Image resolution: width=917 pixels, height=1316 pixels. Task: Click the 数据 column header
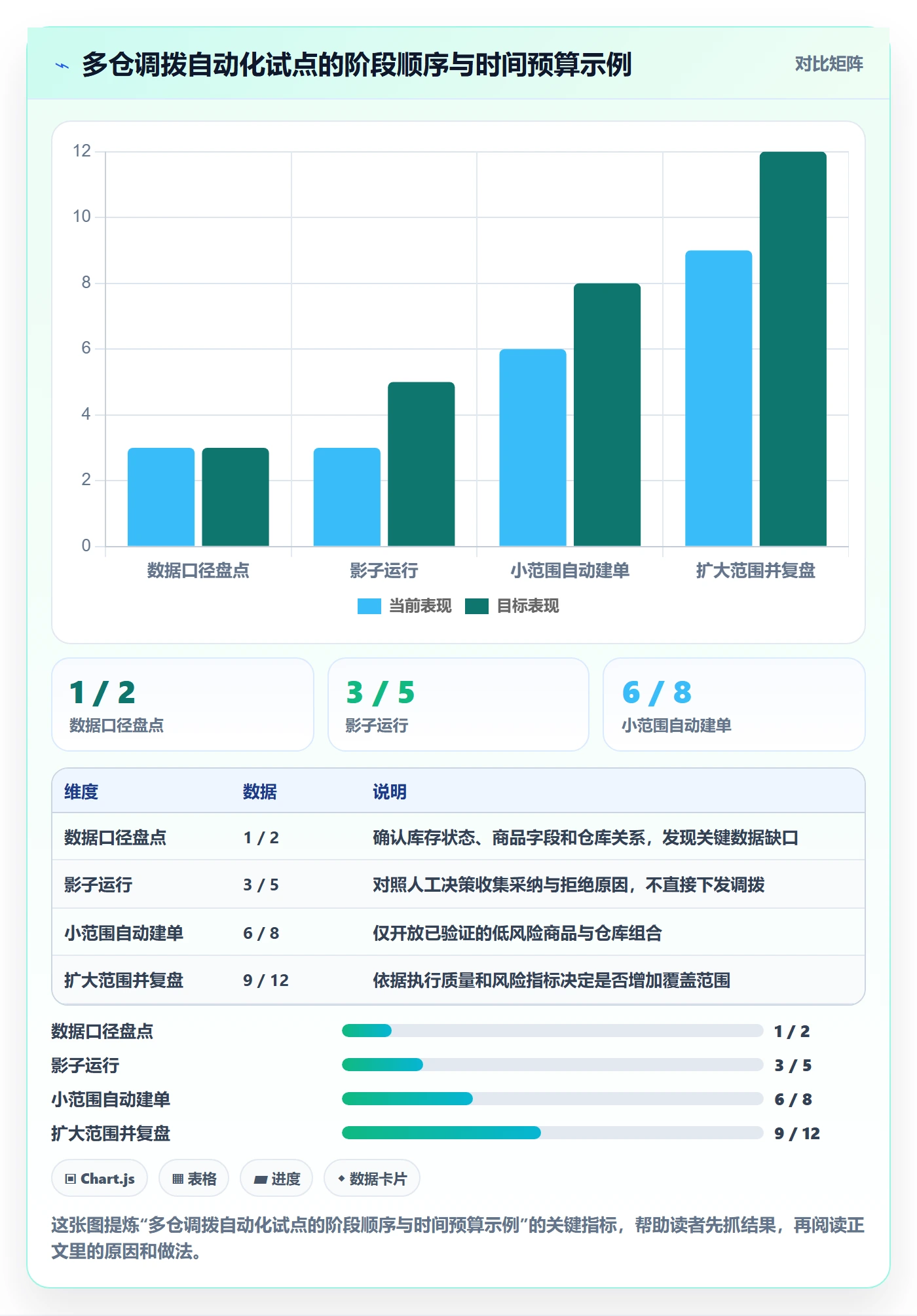[260, 792]
